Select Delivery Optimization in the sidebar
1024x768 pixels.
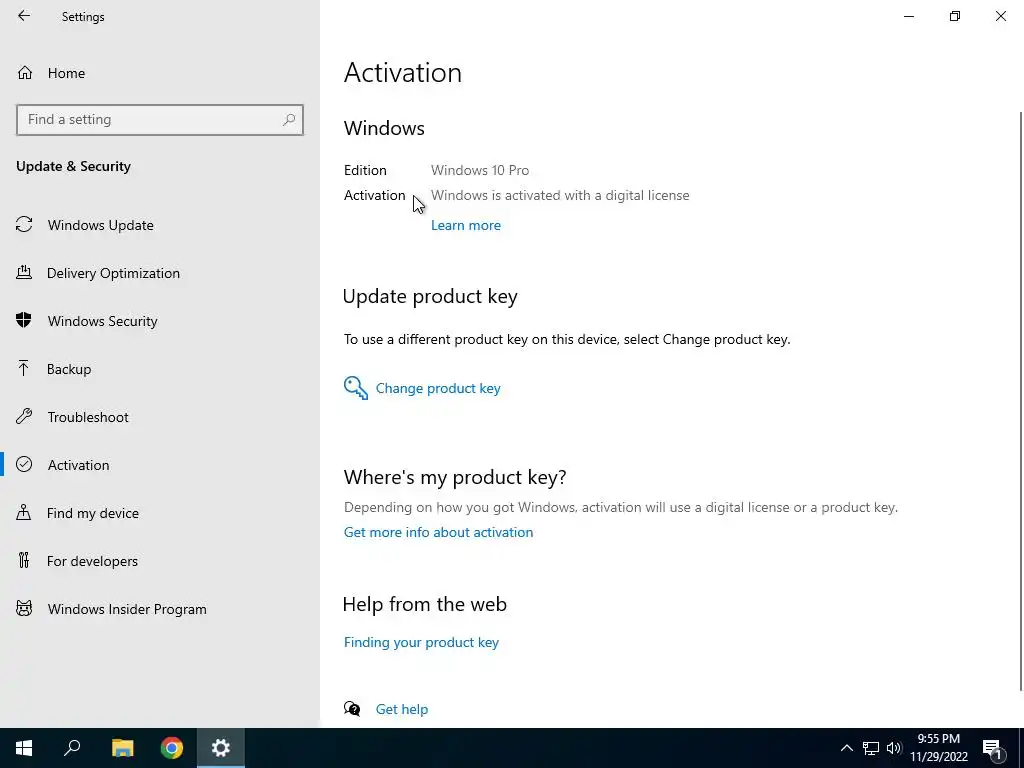click(x=113, y=273)
